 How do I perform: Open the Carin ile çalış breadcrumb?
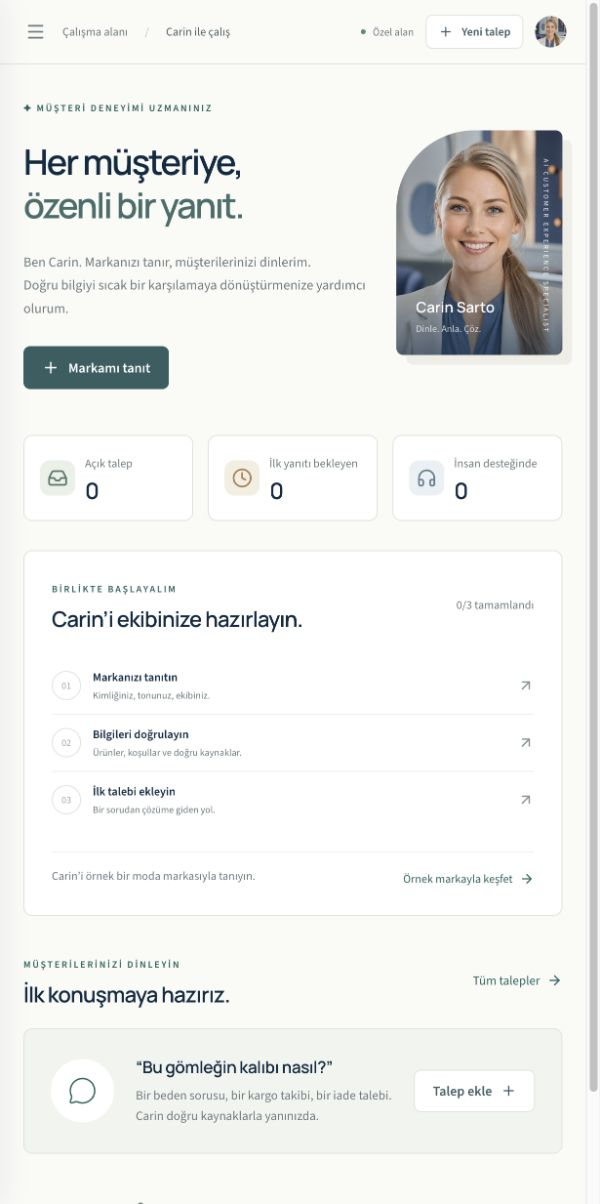198,32
